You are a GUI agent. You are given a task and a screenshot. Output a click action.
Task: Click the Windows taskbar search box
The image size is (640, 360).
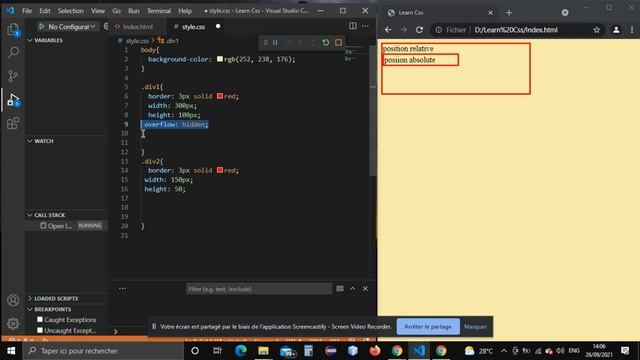coord(103,351)
